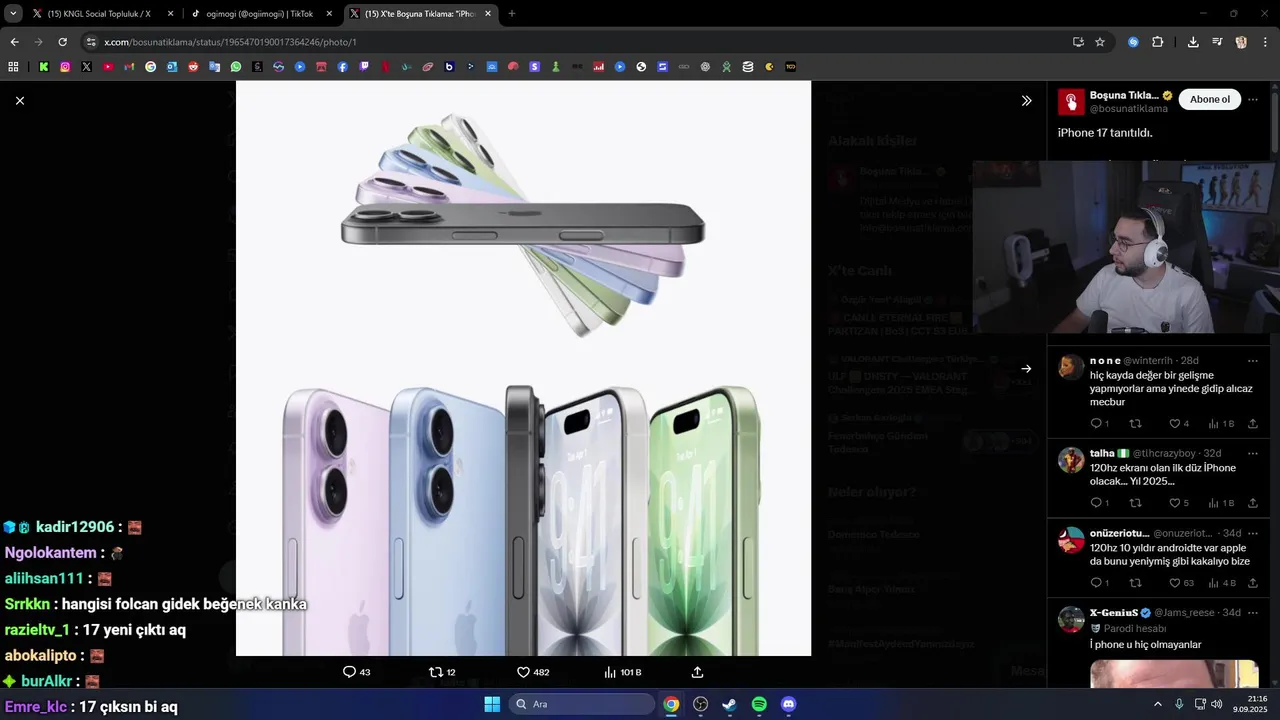Open the YouTube bookmark
The width and height of the screenshot is (1280, 720).
pyautogui.click(x=108, y=67)
